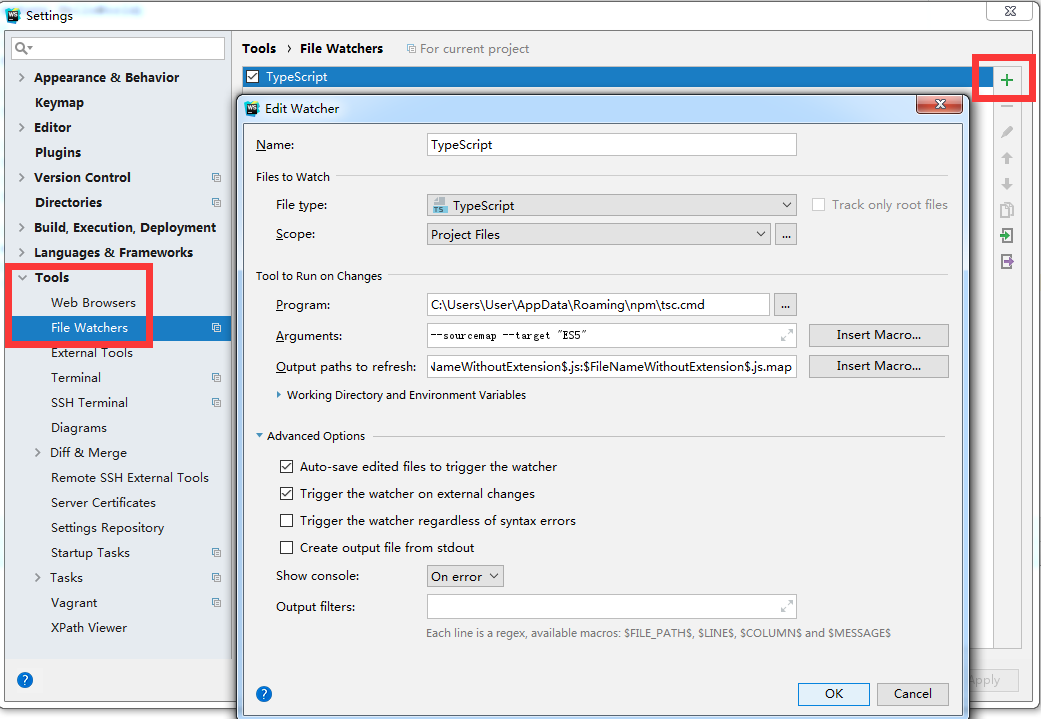This screenshot has width=1041, height=719.
Task: Expand the Arguments field with expand icon
Action: coord(787,336)
